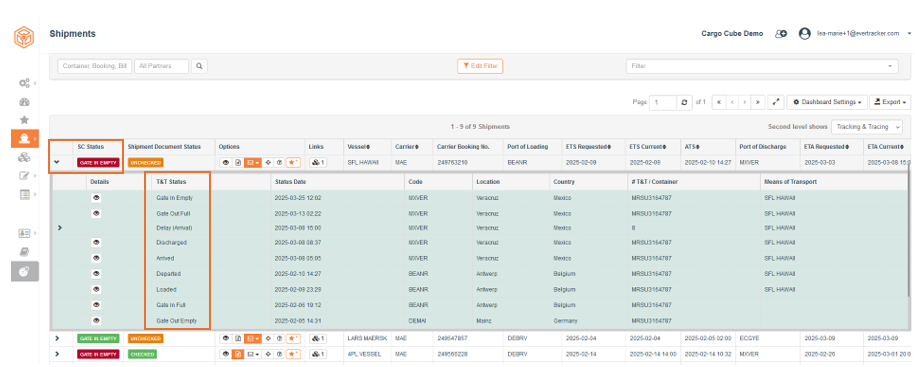
Task: Click star favorite for SFL HAWAII shipment
Action: click(x=293, y=163)
